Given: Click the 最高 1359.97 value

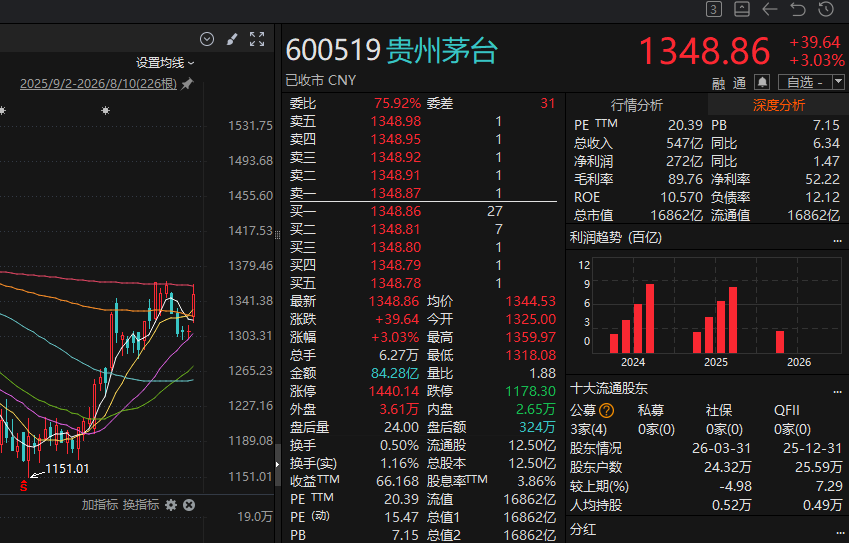Looking at the screenshot, I should 531,337.
